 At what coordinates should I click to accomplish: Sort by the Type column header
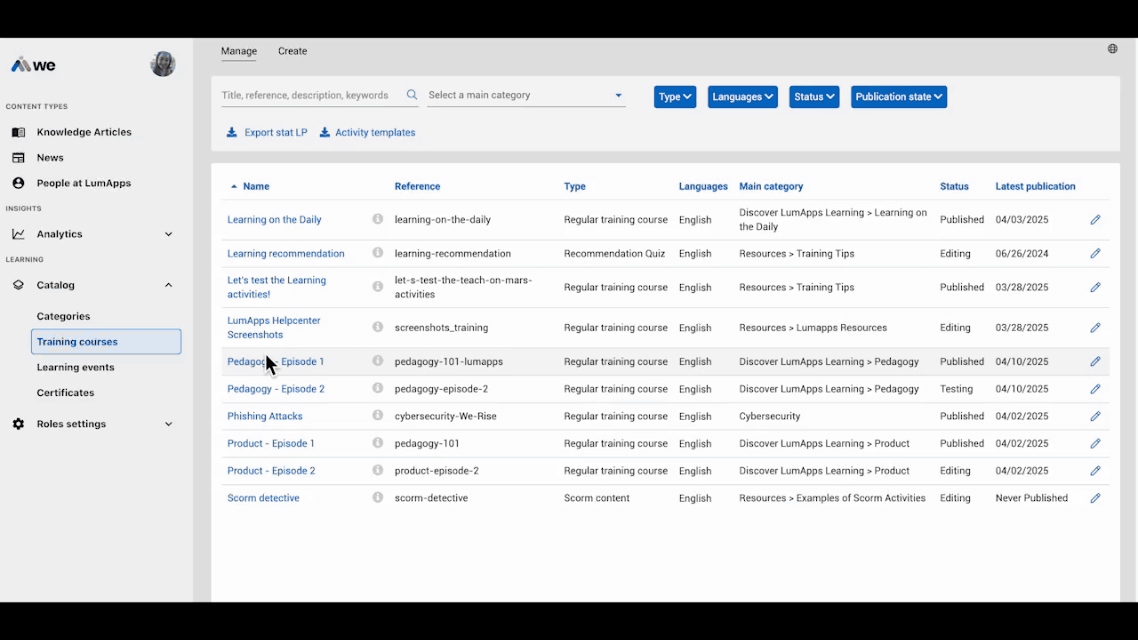tap(574, 186)
